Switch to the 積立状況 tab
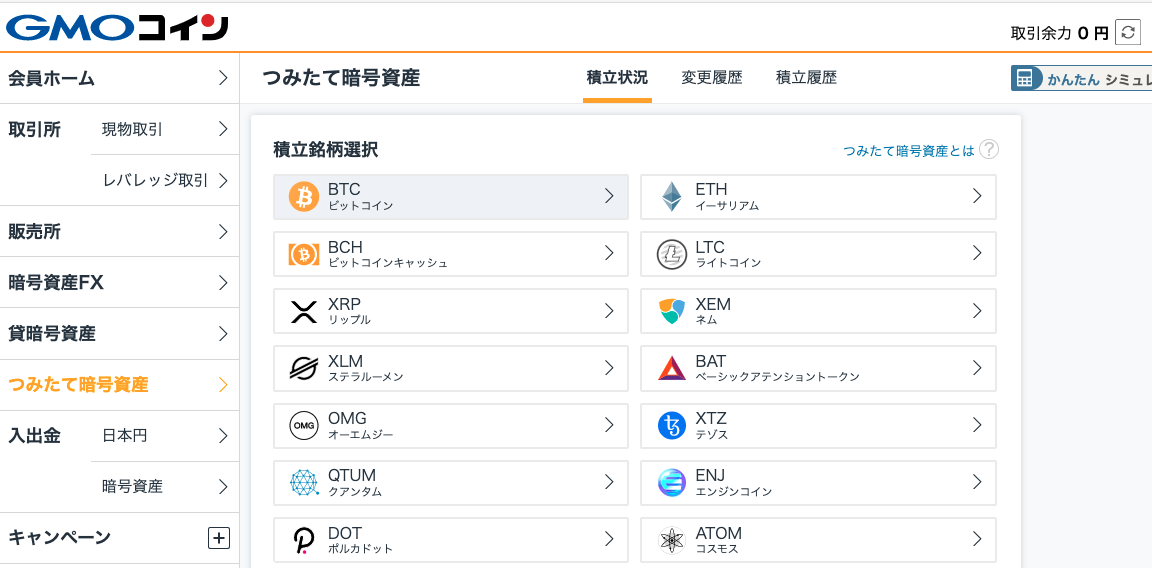1152x568 pixels. pos(617,78)
